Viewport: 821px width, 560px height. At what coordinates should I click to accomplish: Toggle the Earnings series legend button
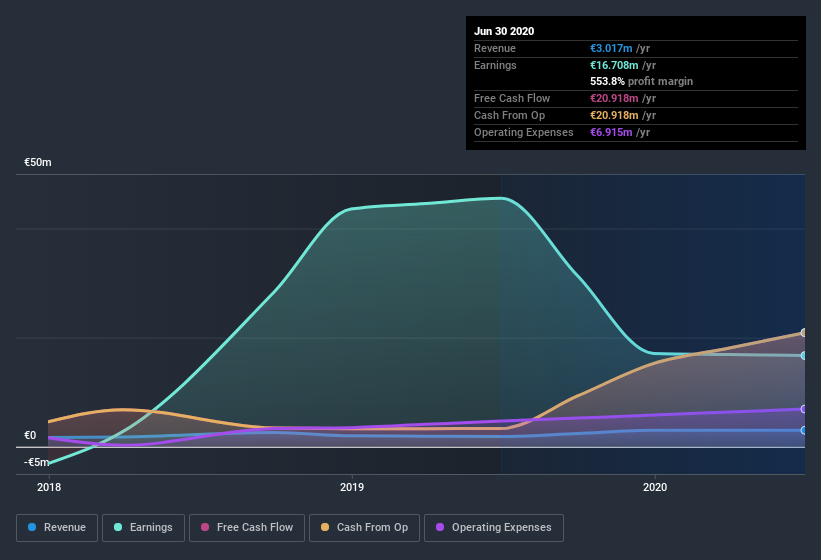(143, 528)
